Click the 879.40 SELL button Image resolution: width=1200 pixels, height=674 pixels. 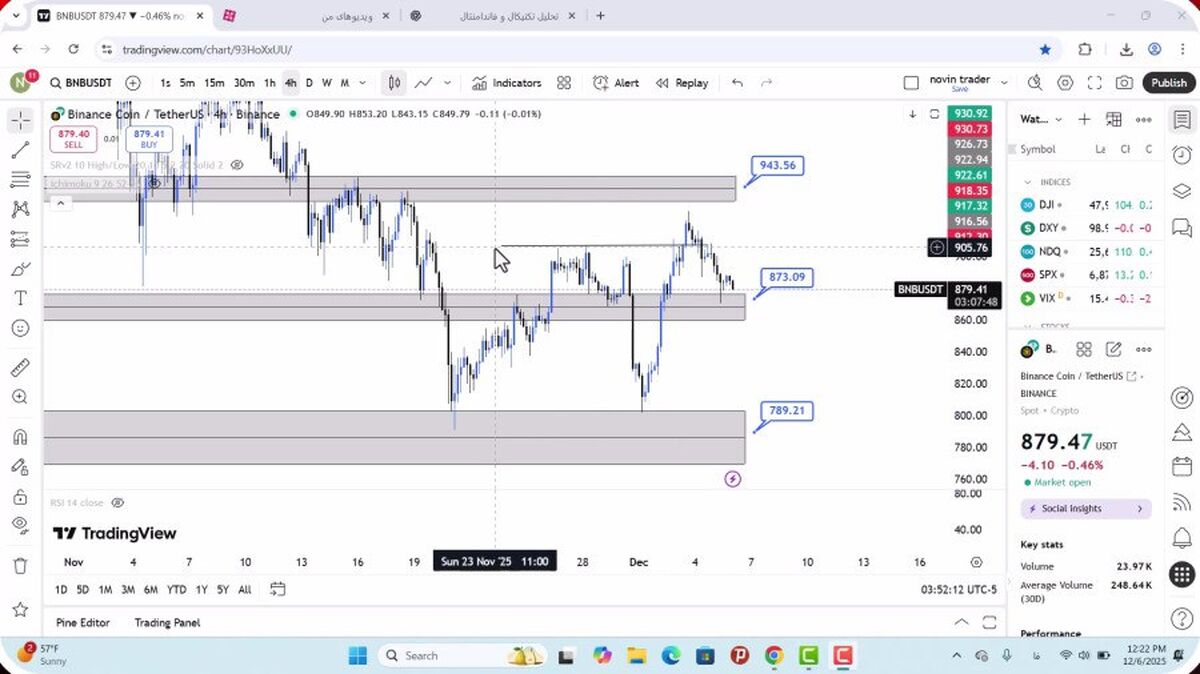(74, 139)
